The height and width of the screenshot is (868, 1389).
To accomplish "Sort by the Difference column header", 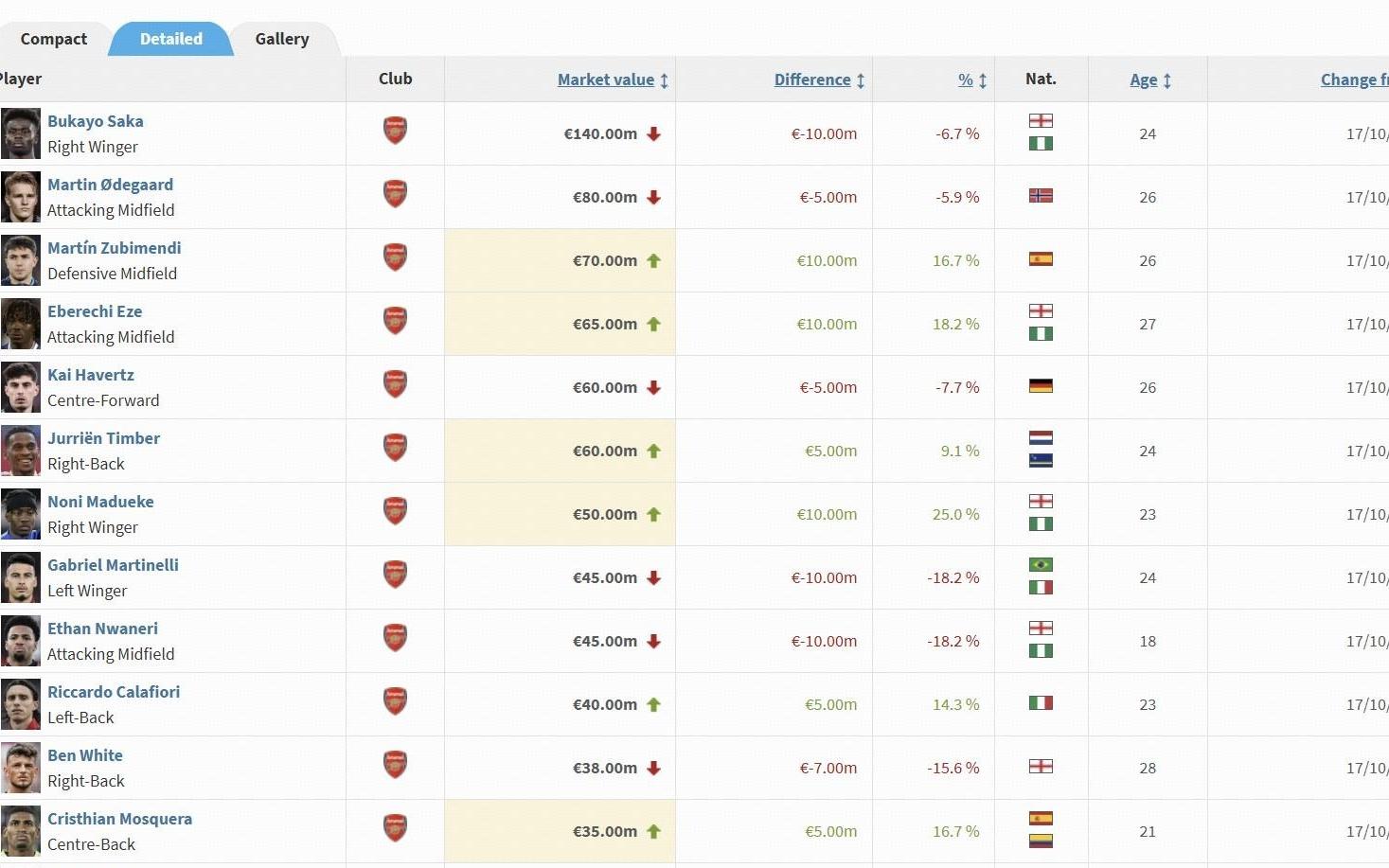I will click(812, 80).
